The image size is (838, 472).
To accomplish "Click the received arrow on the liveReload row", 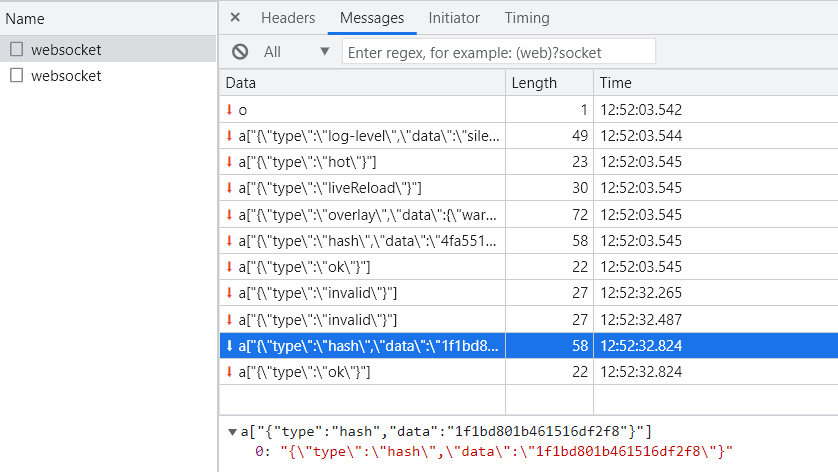I will 229,188.
